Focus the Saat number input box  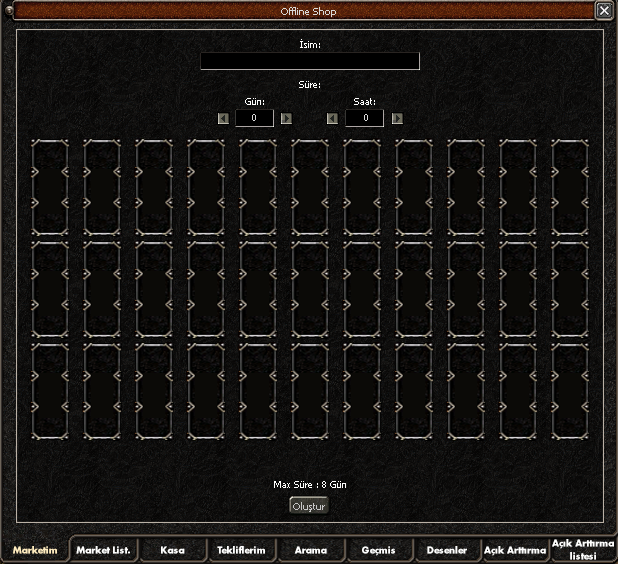pyautogui.click(x=365, y=118)
